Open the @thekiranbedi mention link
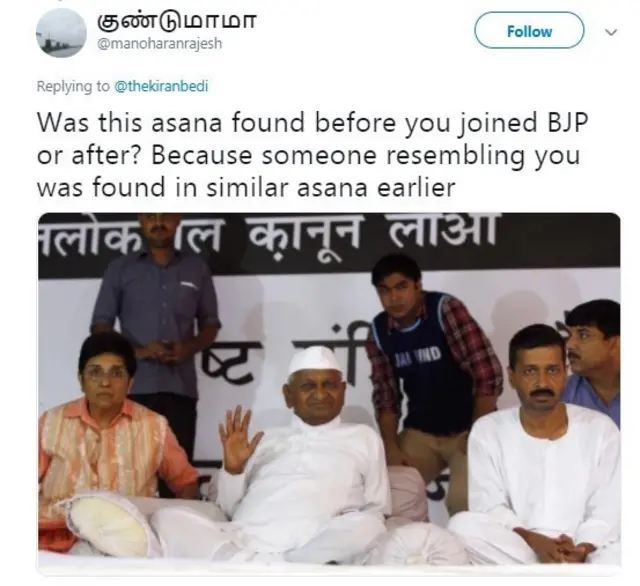Image resolution: width=640 pixels, height=586 pixels. coord(161,86)
